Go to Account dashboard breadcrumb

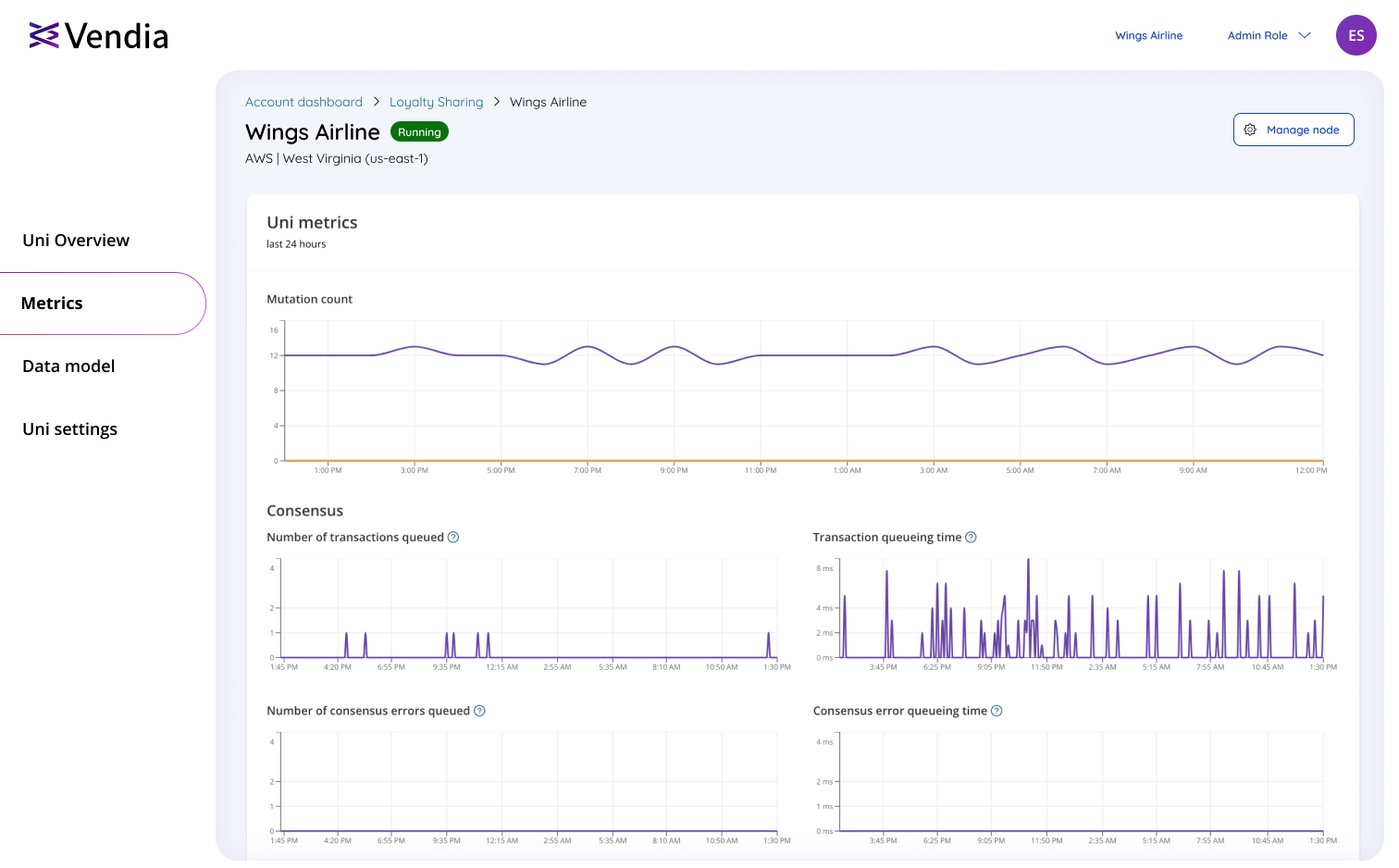pyautogui.click(x=303, y=102)
